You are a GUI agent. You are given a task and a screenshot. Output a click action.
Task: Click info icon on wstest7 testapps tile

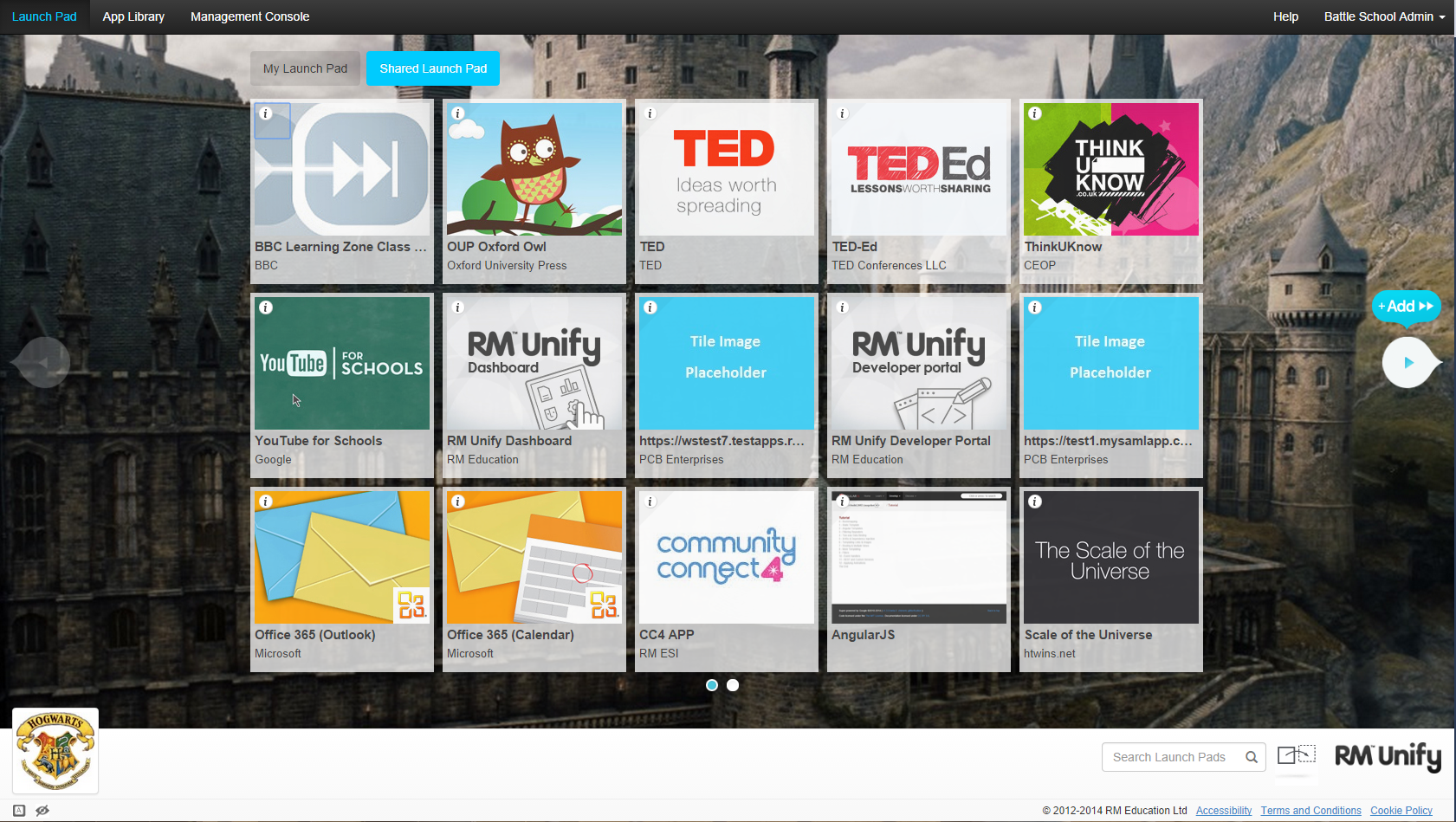[x=650, y=307]
